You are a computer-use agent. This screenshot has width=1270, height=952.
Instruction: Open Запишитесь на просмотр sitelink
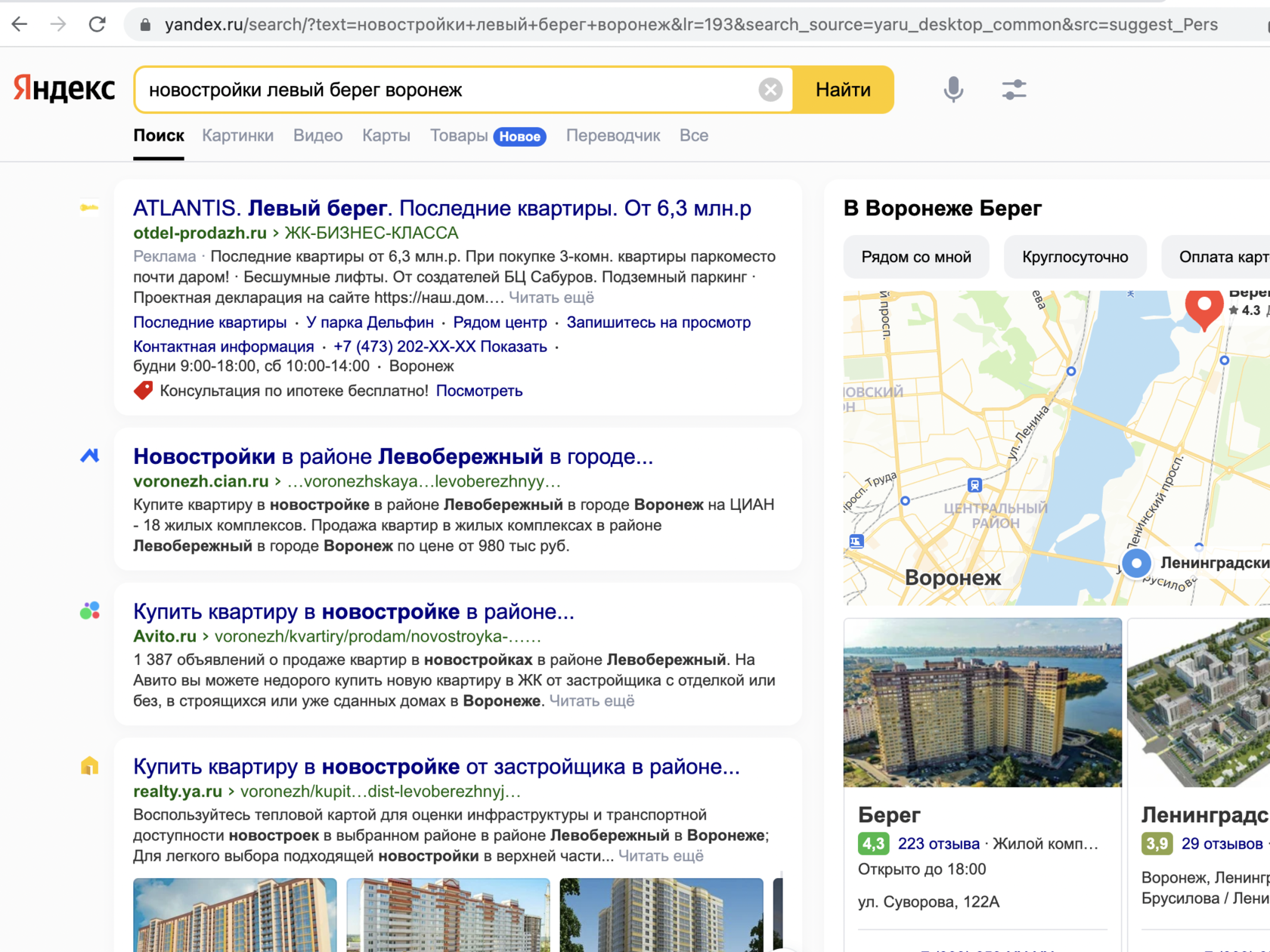coord(658,323)
